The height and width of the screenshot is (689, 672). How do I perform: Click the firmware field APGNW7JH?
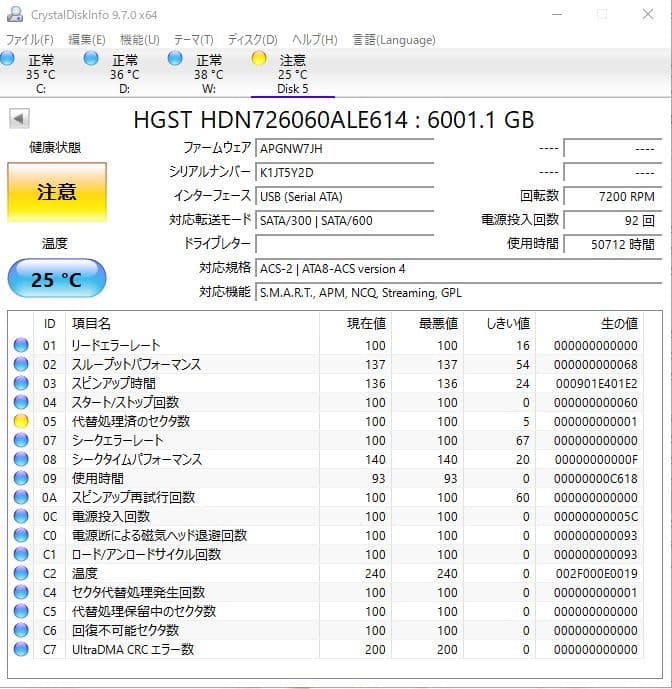point(345,149)
